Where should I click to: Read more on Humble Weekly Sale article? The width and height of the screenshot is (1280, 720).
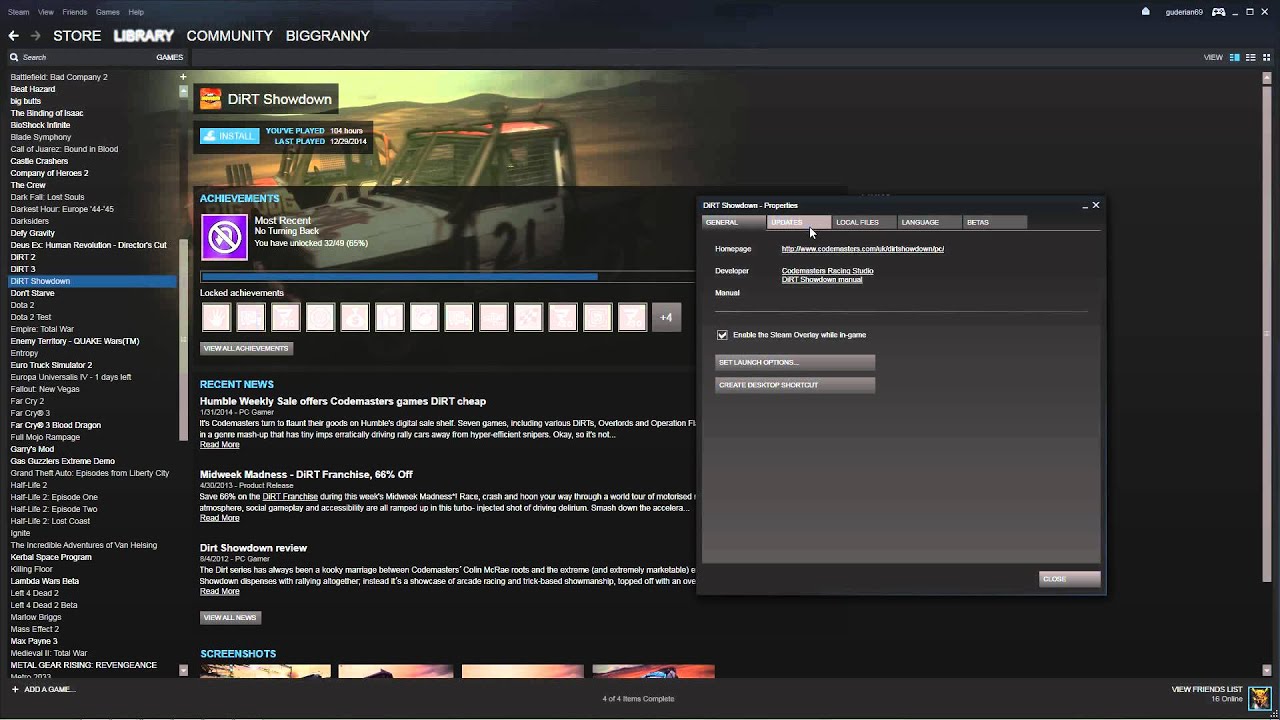point(219,445)
